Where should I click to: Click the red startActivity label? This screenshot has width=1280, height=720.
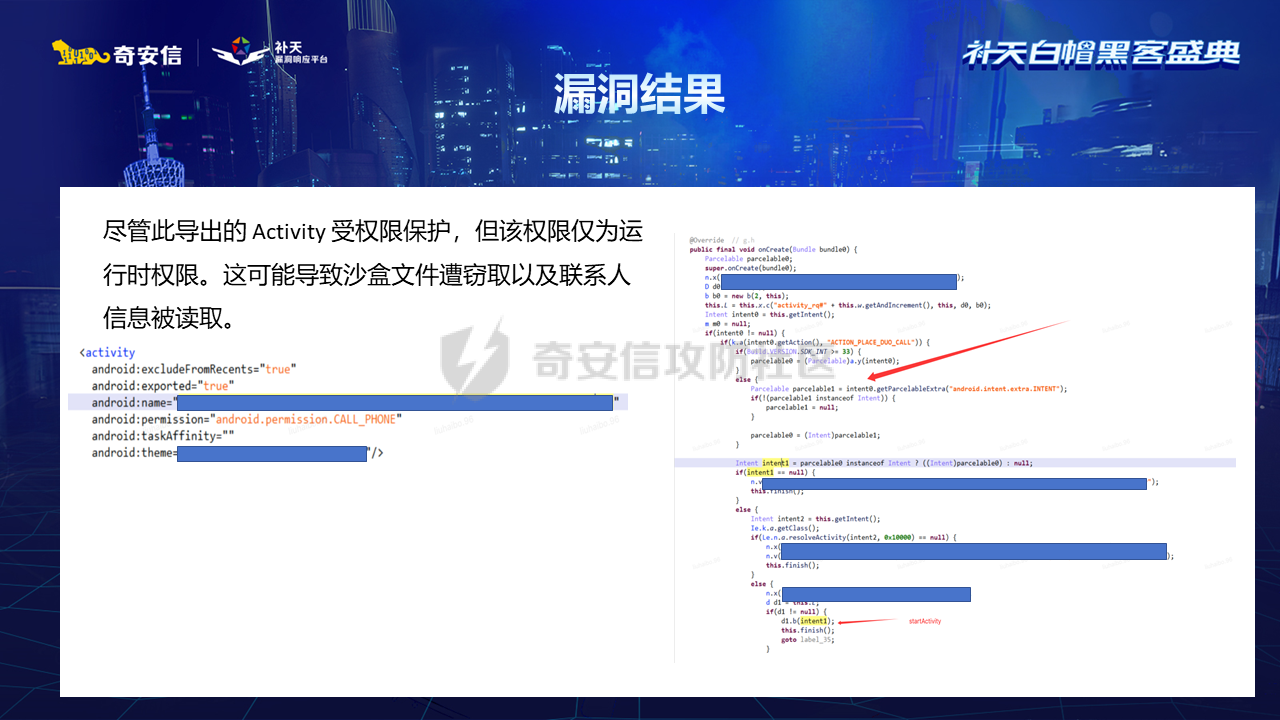tap(924, 621)
